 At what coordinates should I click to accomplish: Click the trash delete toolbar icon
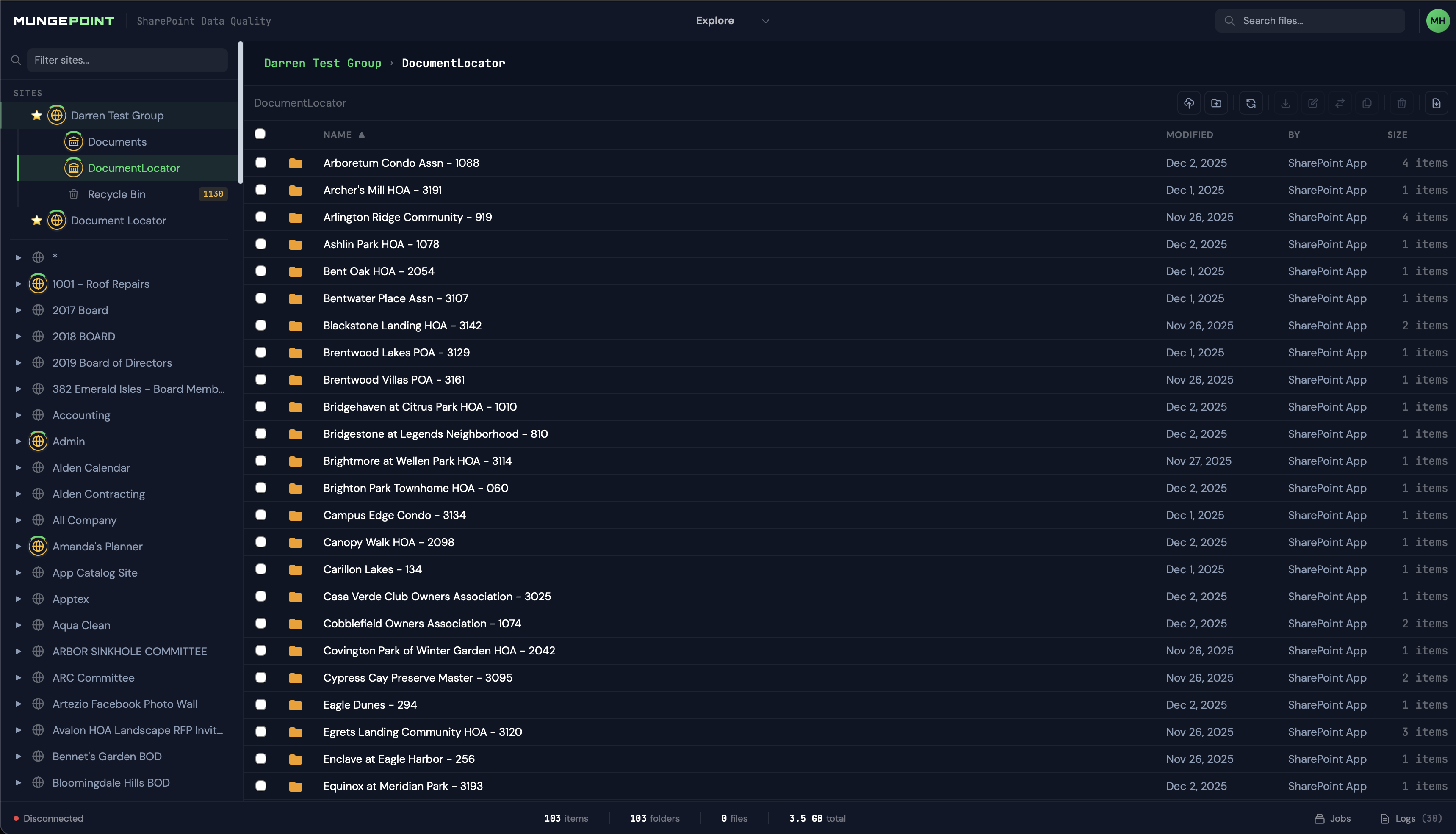1401,103
